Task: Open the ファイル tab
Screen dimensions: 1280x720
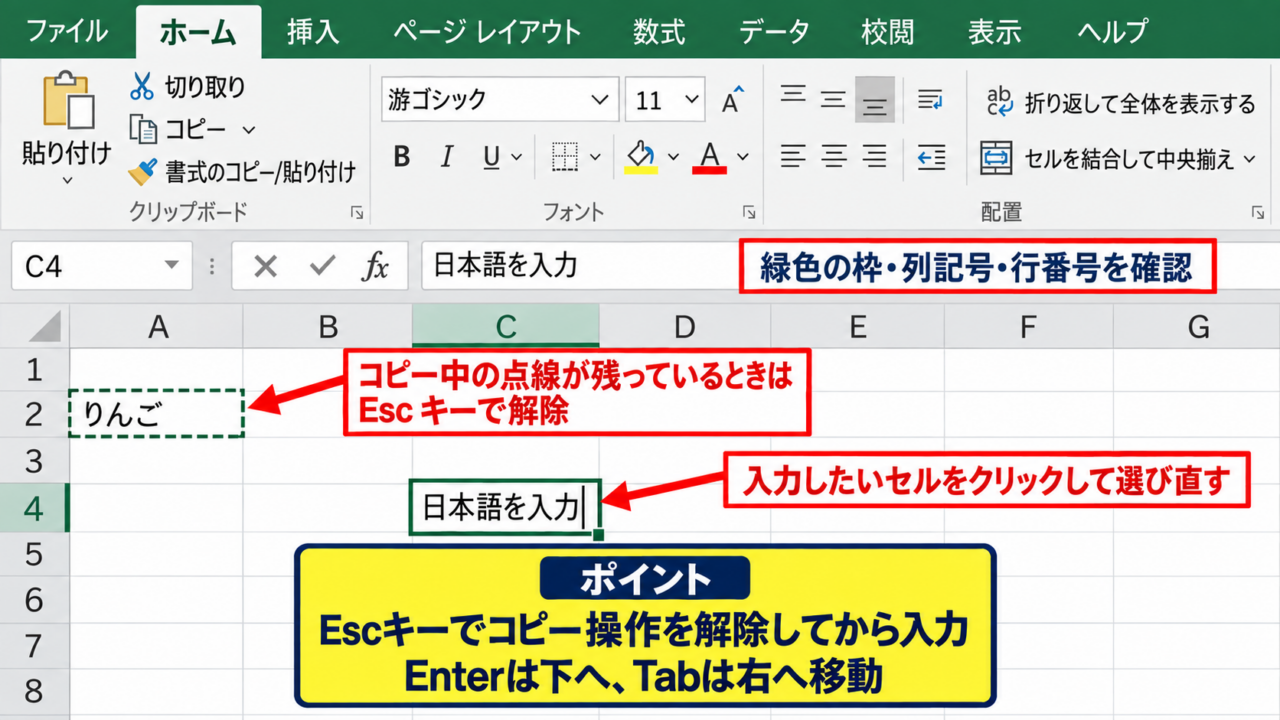Action: pos(67,31)
